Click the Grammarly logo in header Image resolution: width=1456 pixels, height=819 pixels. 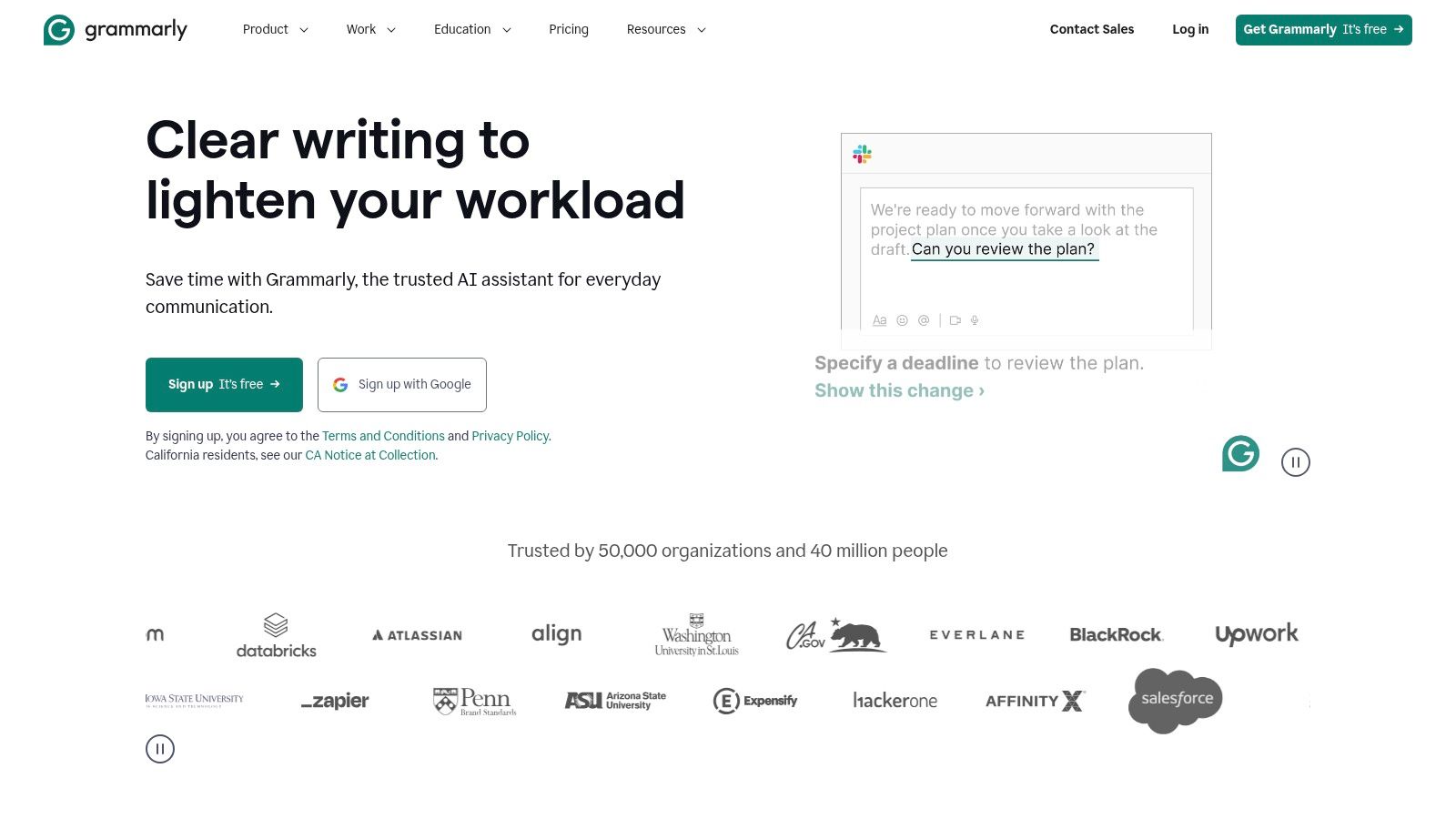tap(116, 30)
